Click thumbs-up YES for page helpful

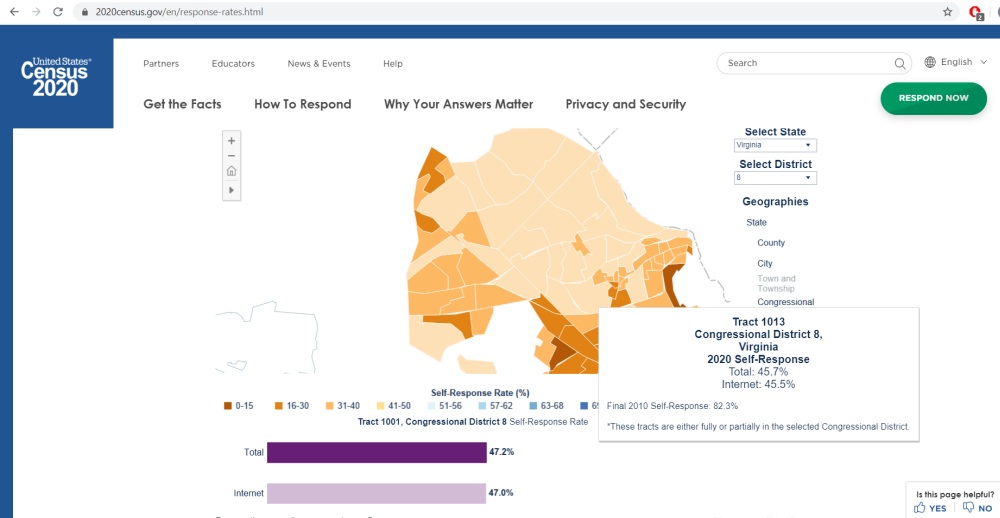coord(930,508)
